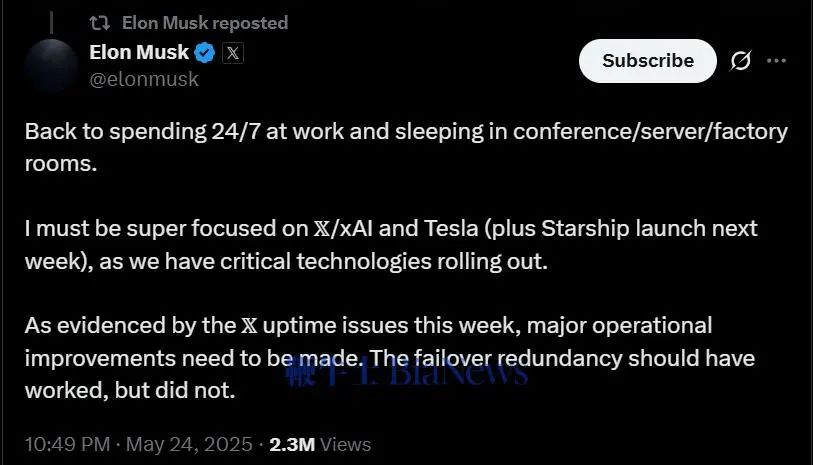
Task: Click the Grok icon next to Subscribe
Action: point(741,61)
